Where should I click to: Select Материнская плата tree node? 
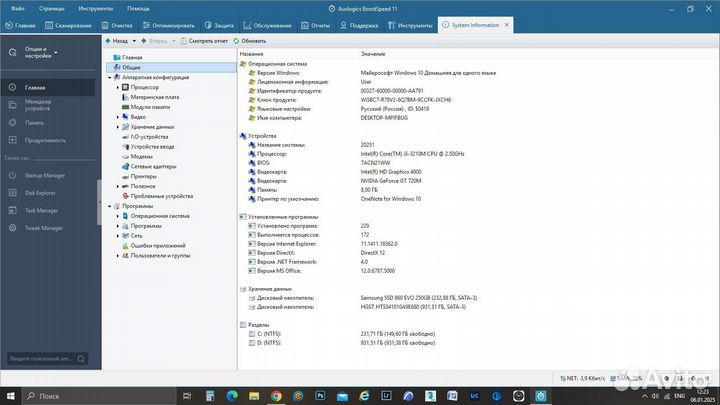click(155, 97)
